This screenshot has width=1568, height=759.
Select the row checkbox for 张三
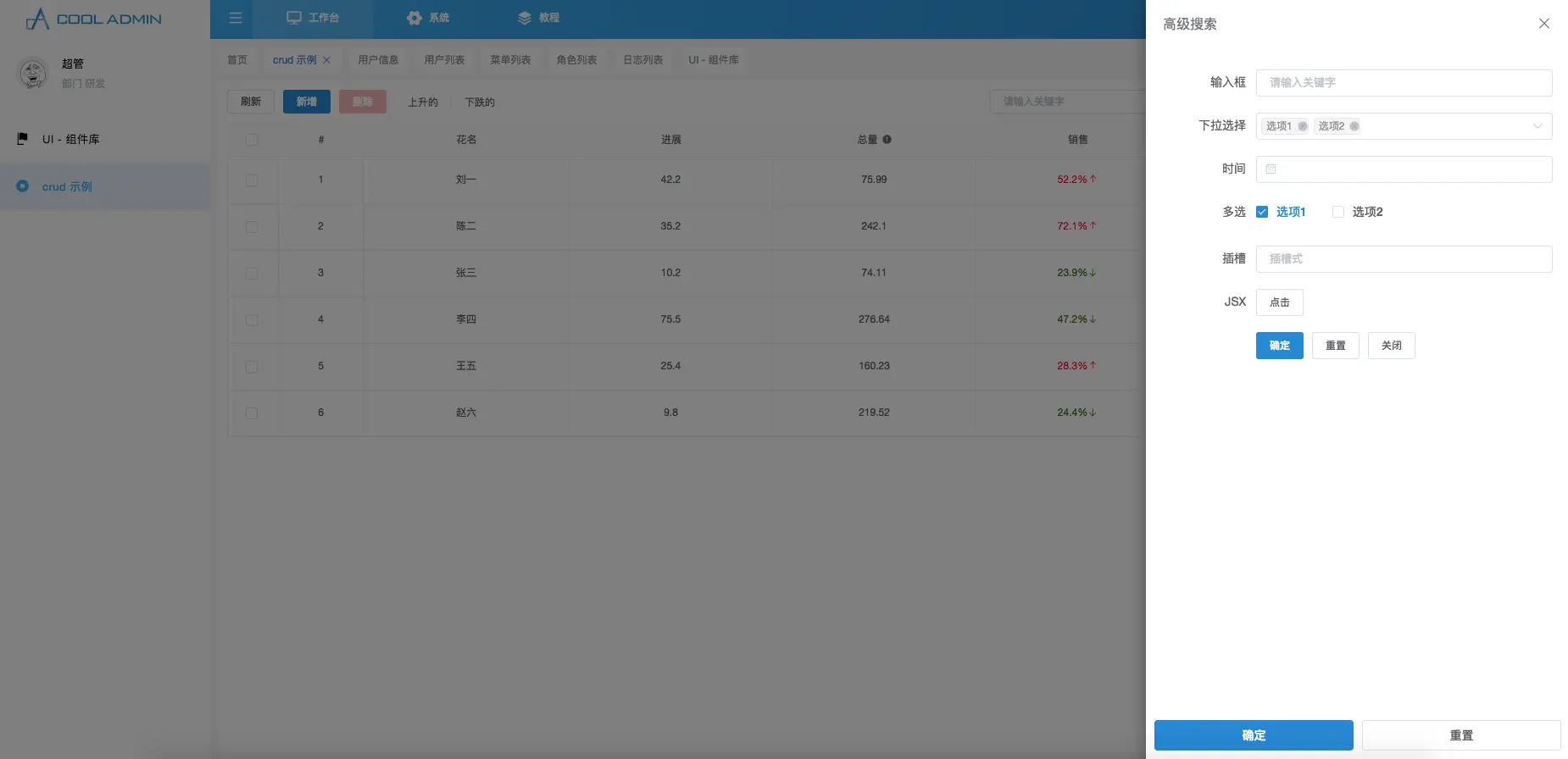point(252,273)
